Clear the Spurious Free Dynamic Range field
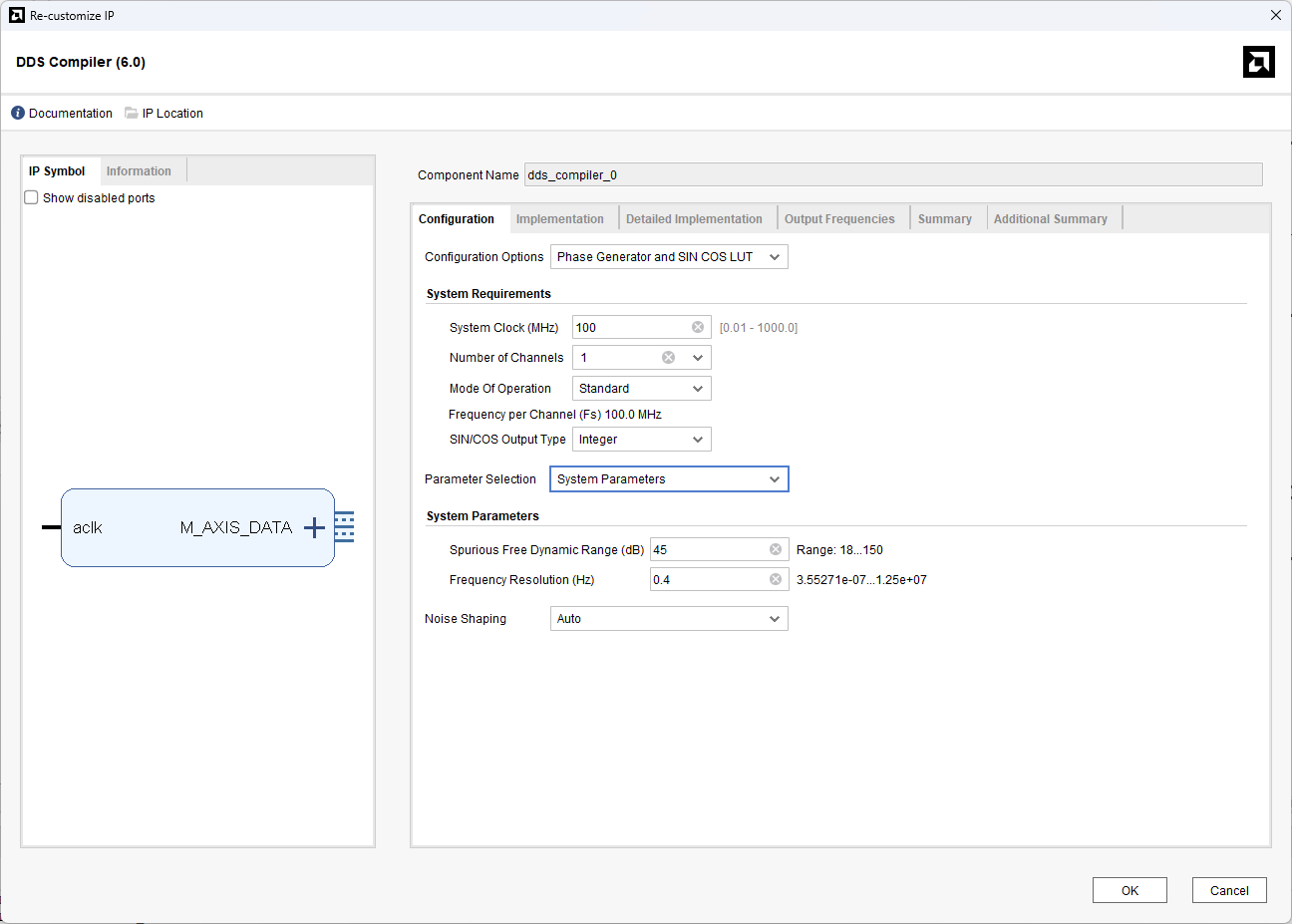 click(x=776, y=549)
